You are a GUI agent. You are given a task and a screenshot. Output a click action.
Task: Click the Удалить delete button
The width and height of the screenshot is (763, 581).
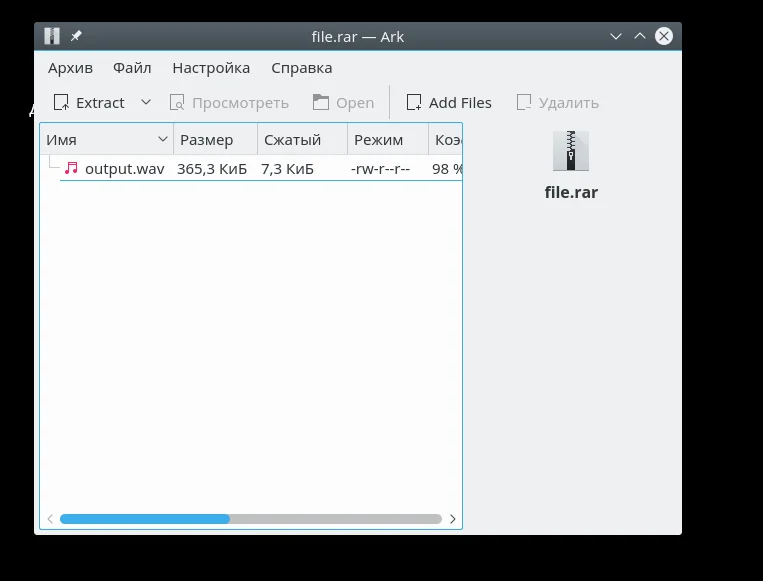558,103
